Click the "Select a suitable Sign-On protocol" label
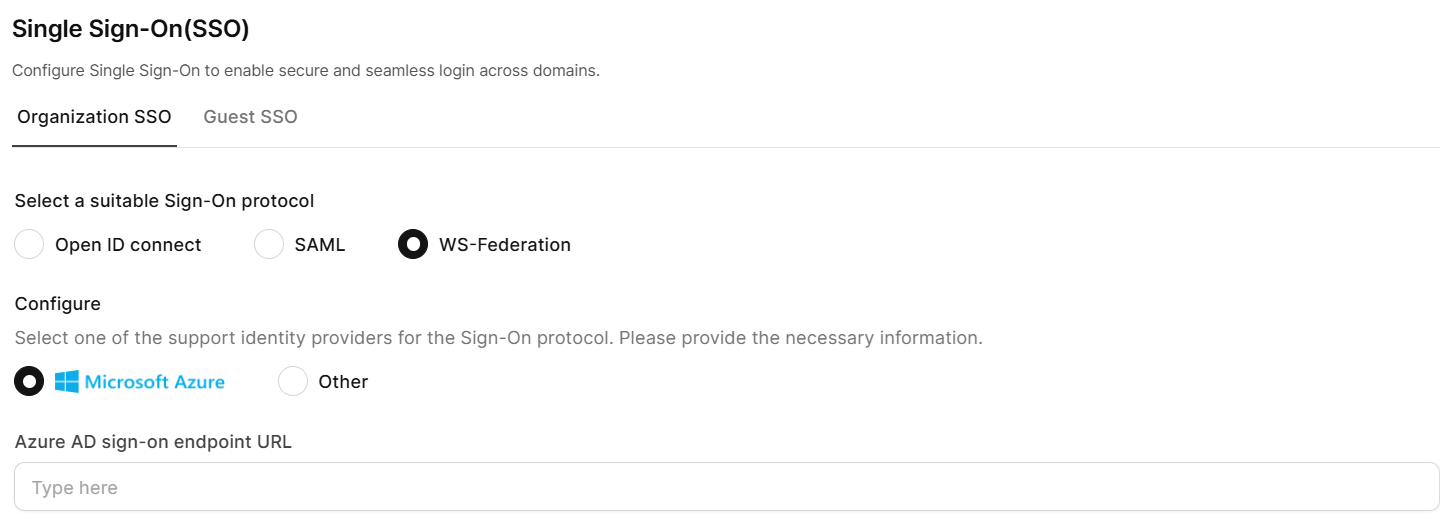1440x530 pixels. (x=165, y=201)
